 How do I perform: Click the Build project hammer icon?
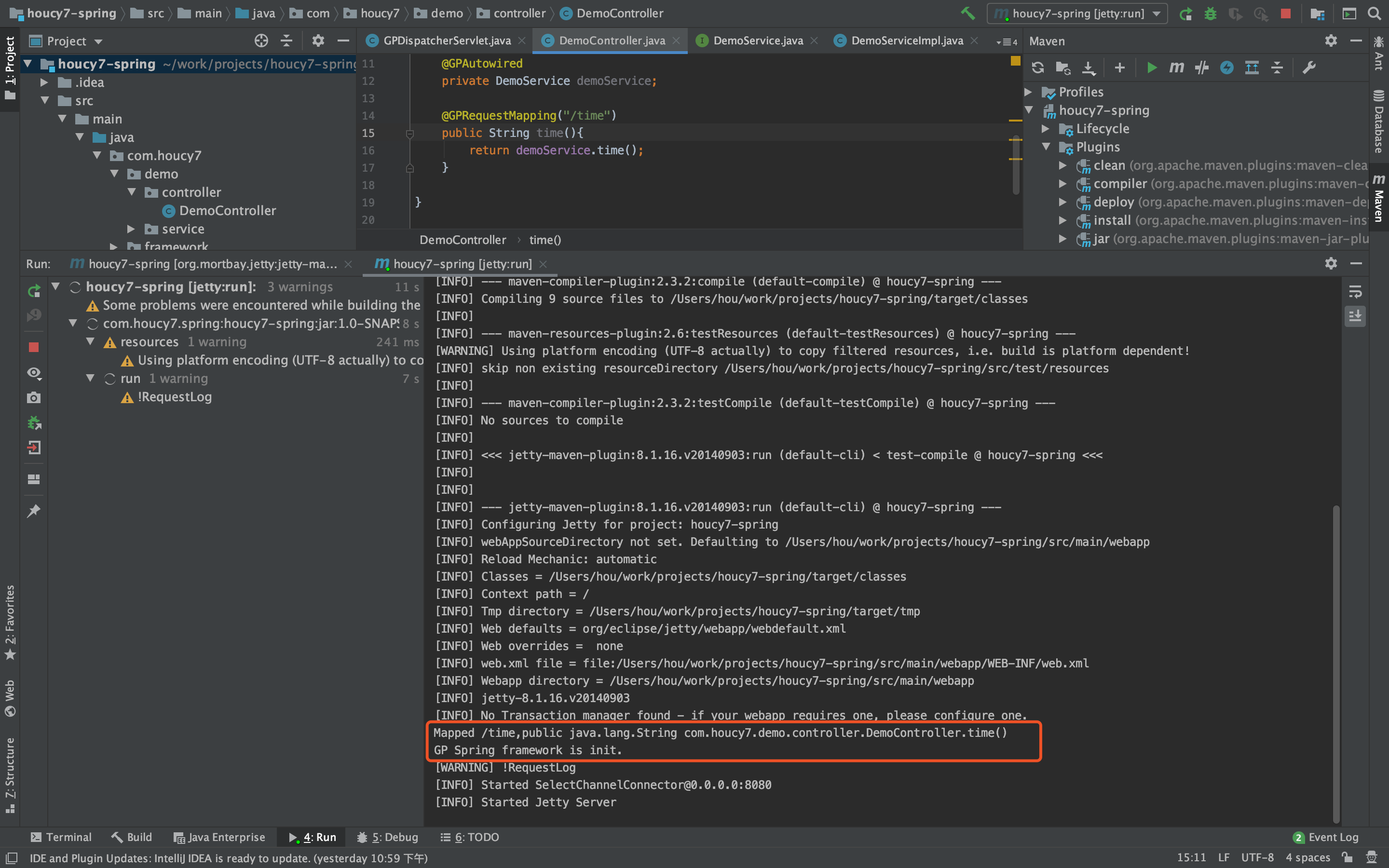pos(967,13)
